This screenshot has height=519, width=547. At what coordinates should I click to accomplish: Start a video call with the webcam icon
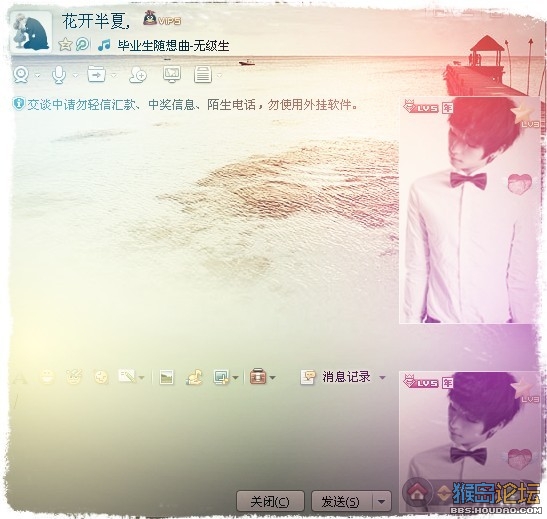[x=21, y=75]
